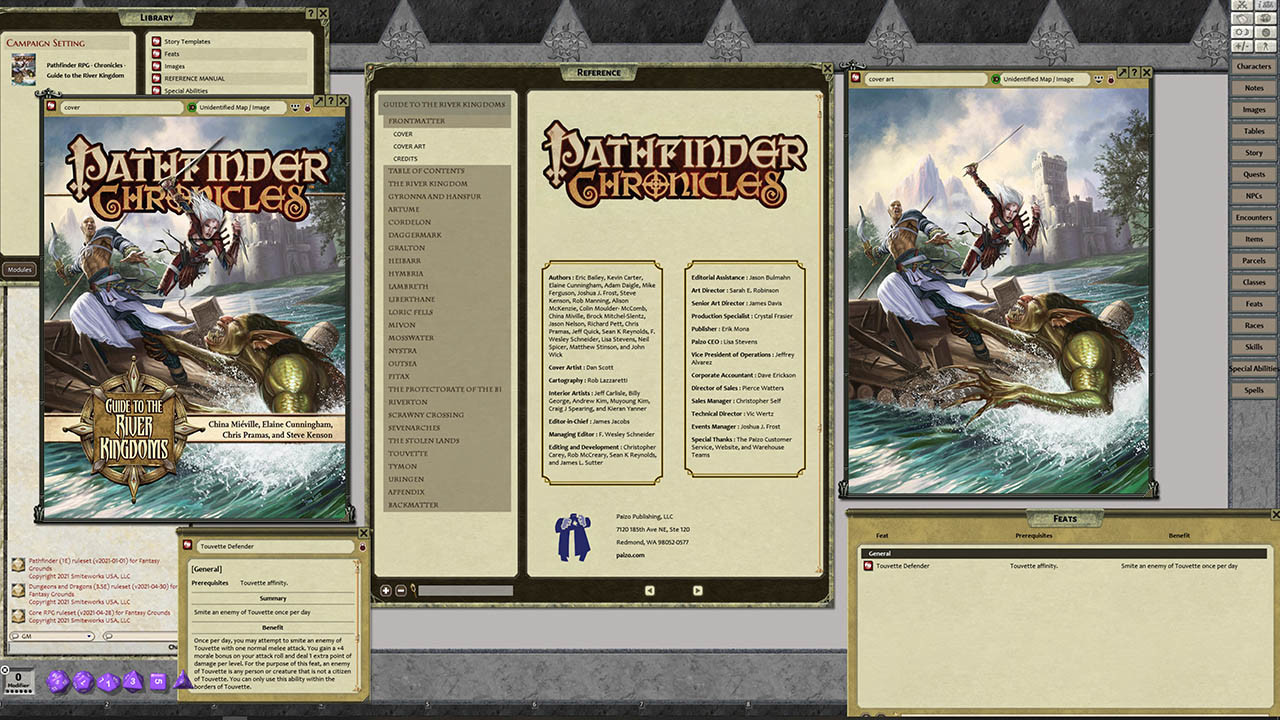Expand all with the plus icon in Reference
Viewport: 1280px width, 720px height.
(386, 590)
